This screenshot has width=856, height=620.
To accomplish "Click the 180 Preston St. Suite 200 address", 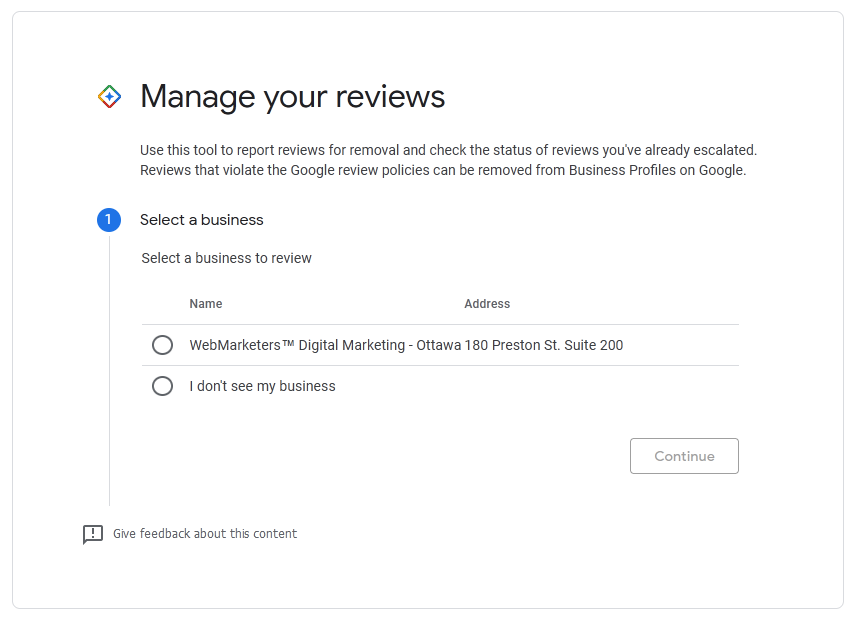I will pos(545,344).
